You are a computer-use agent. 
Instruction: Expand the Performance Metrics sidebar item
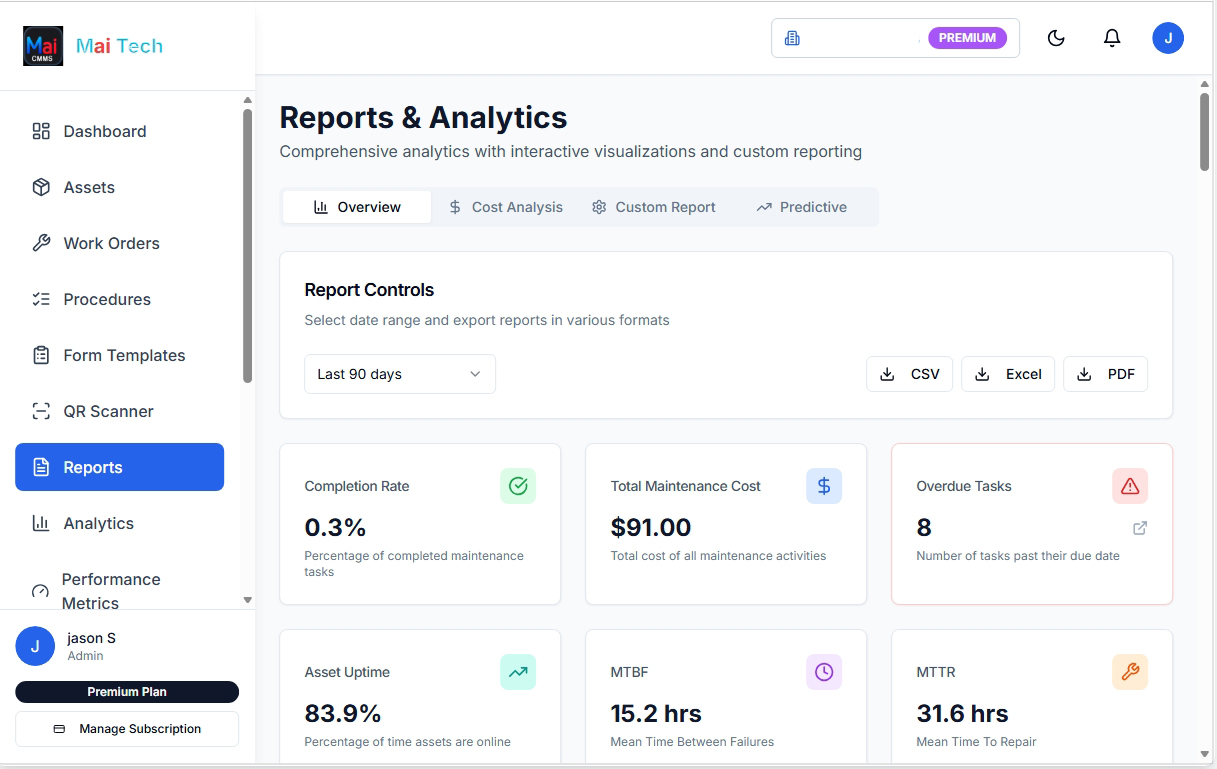(110, 590)
